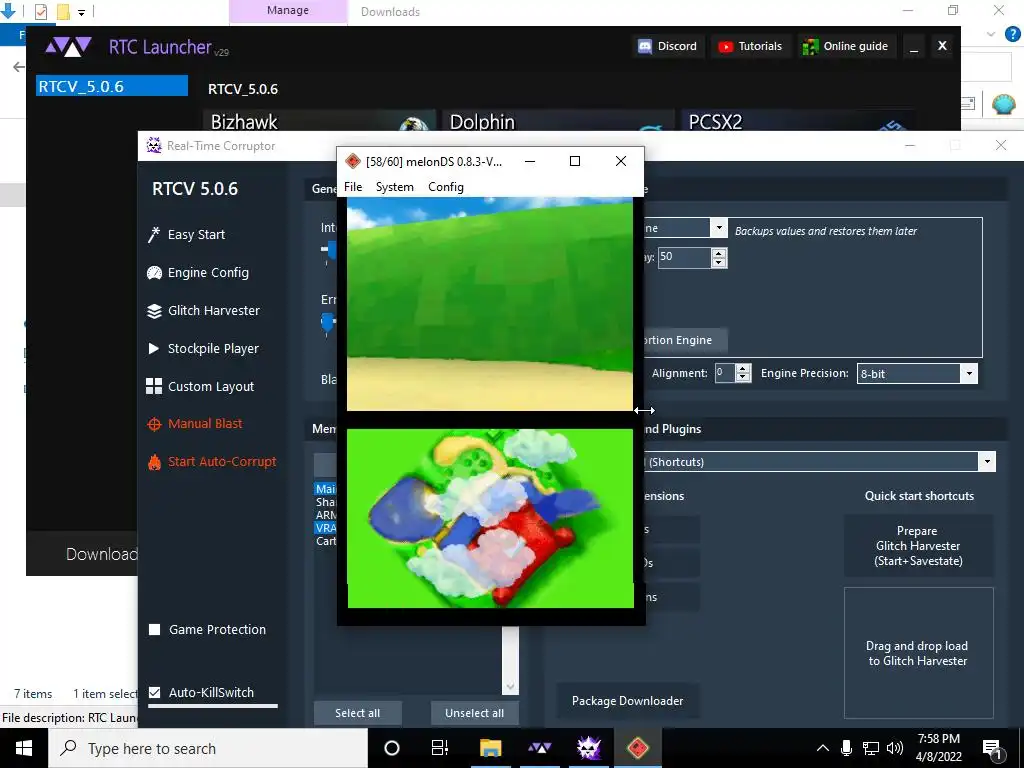Click the Real-Time Corruptor window title icon
The height and width of the screenshot is (768, 1024).
154,146
